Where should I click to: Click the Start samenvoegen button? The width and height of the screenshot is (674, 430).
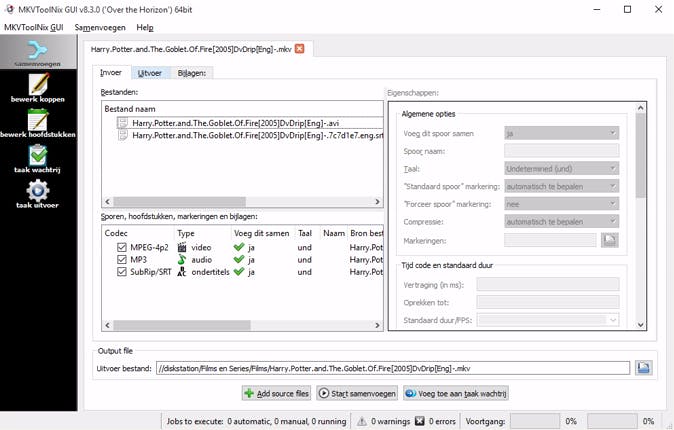357,393
